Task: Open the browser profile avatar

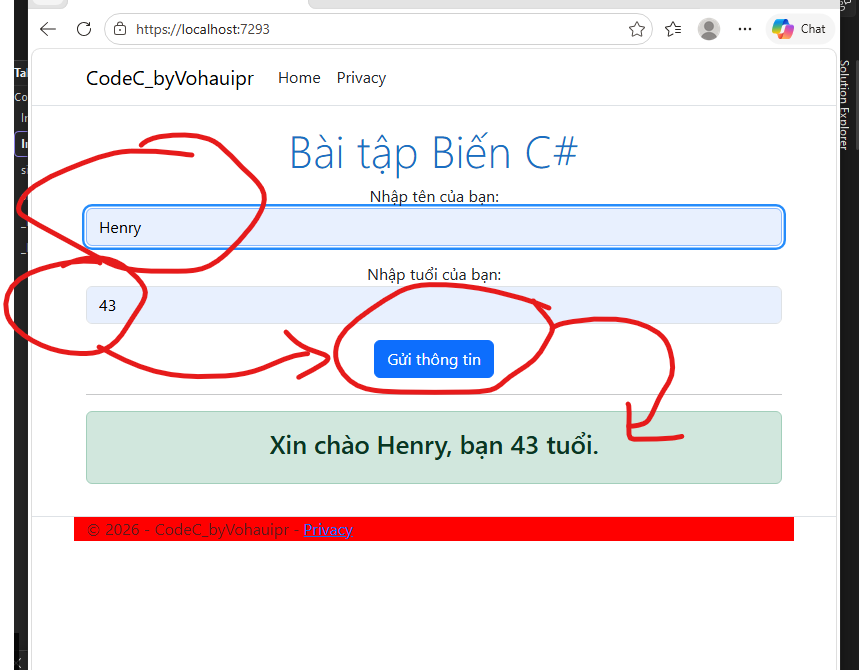Action: [x=709, y=29]
